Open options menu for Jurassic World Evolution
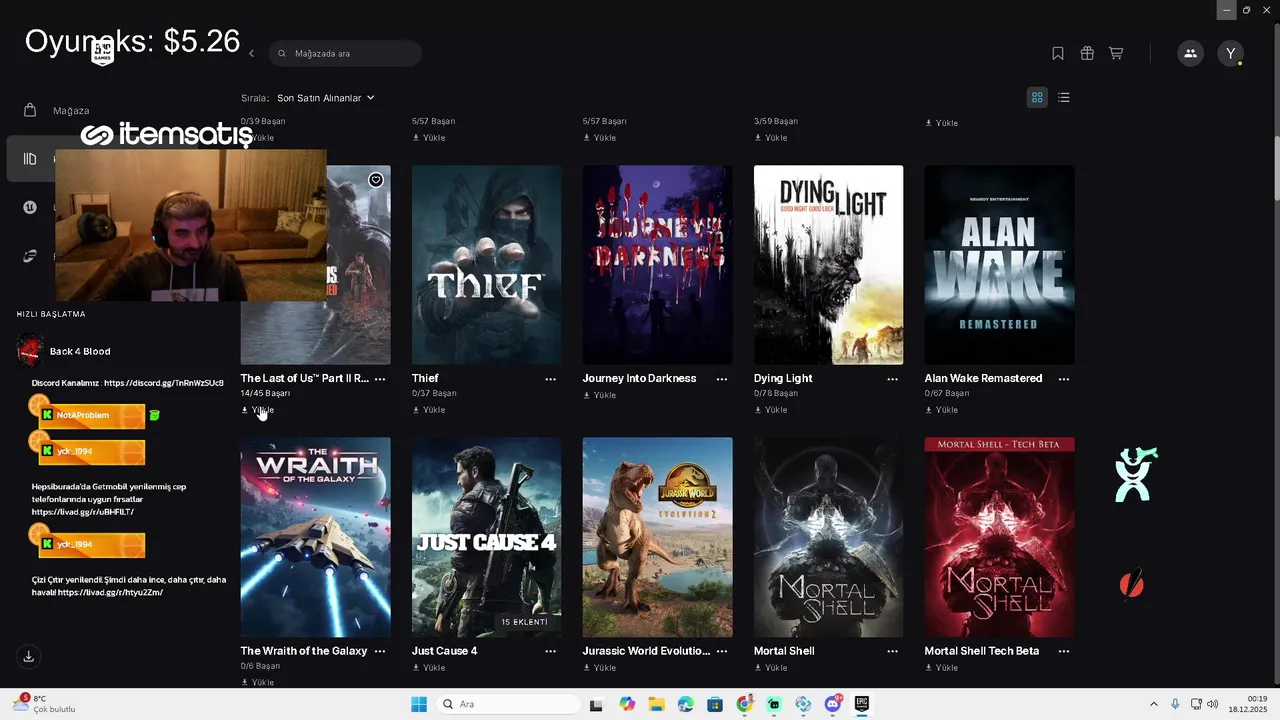 [x=722, y=651]
